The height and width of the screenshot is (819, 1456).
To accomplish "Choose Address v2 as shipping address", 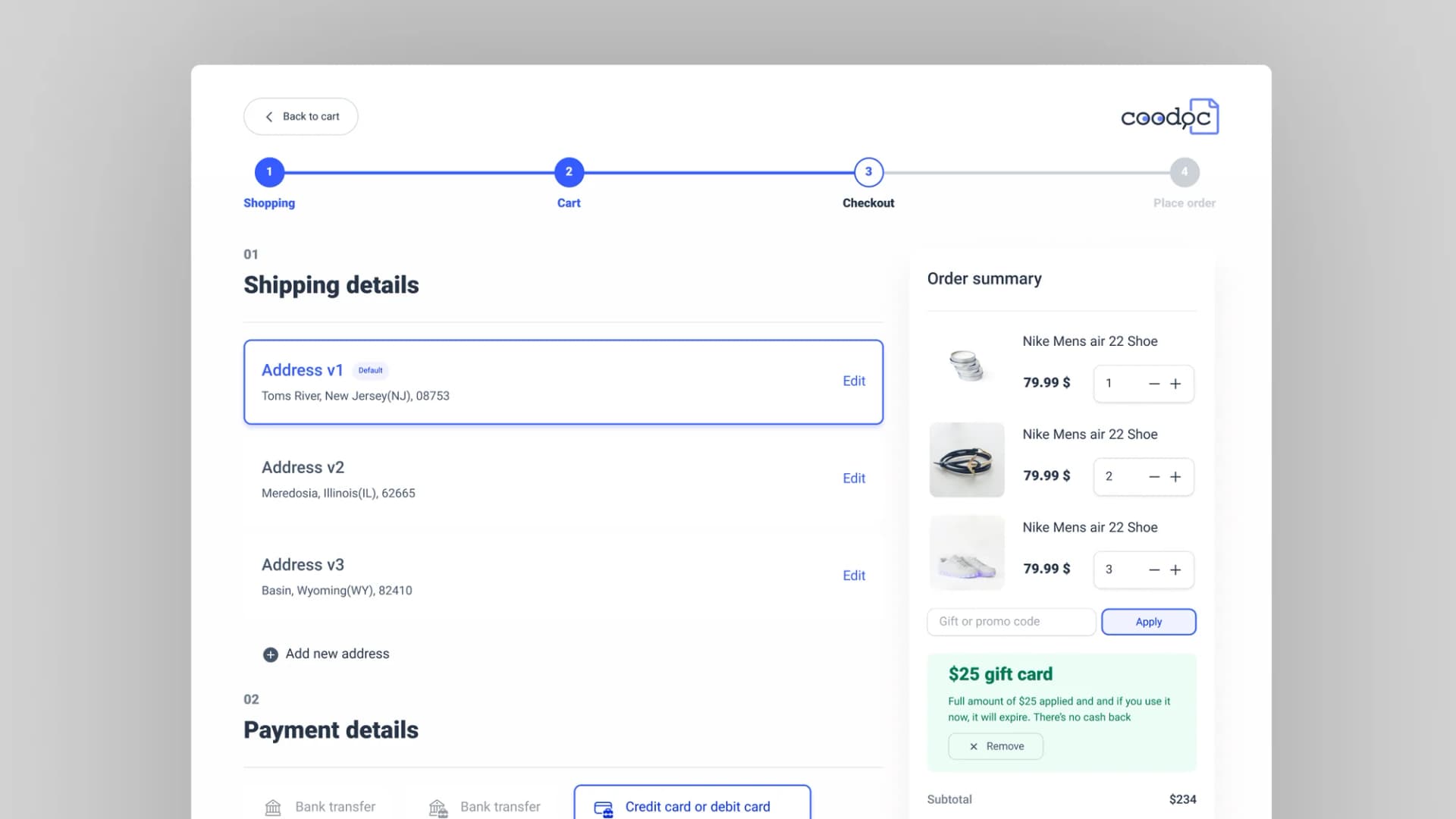I will [563, 479].
